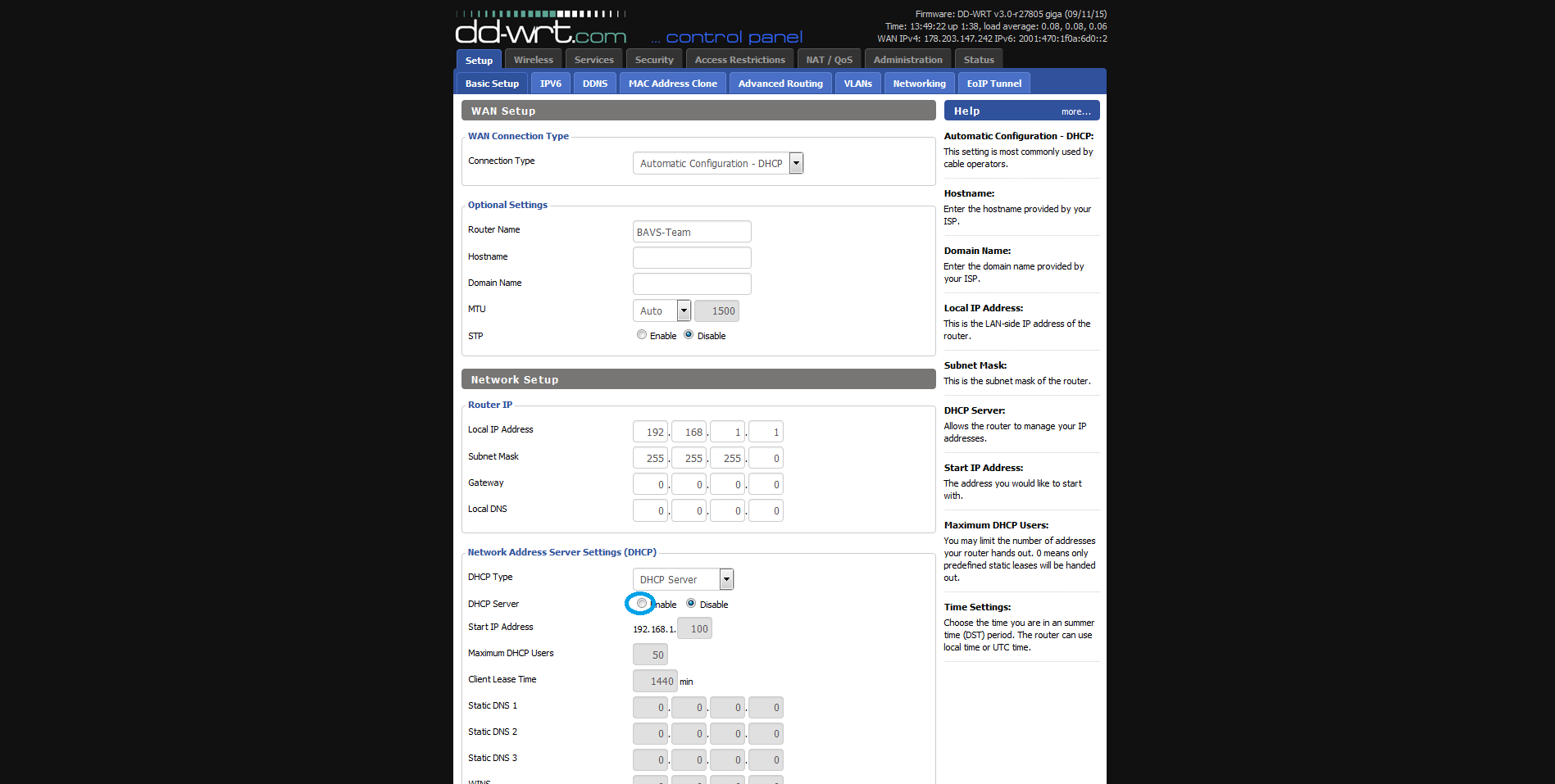Open the Setup main tab
This screenshot has height=784, width=1555.
coord(479,60)
